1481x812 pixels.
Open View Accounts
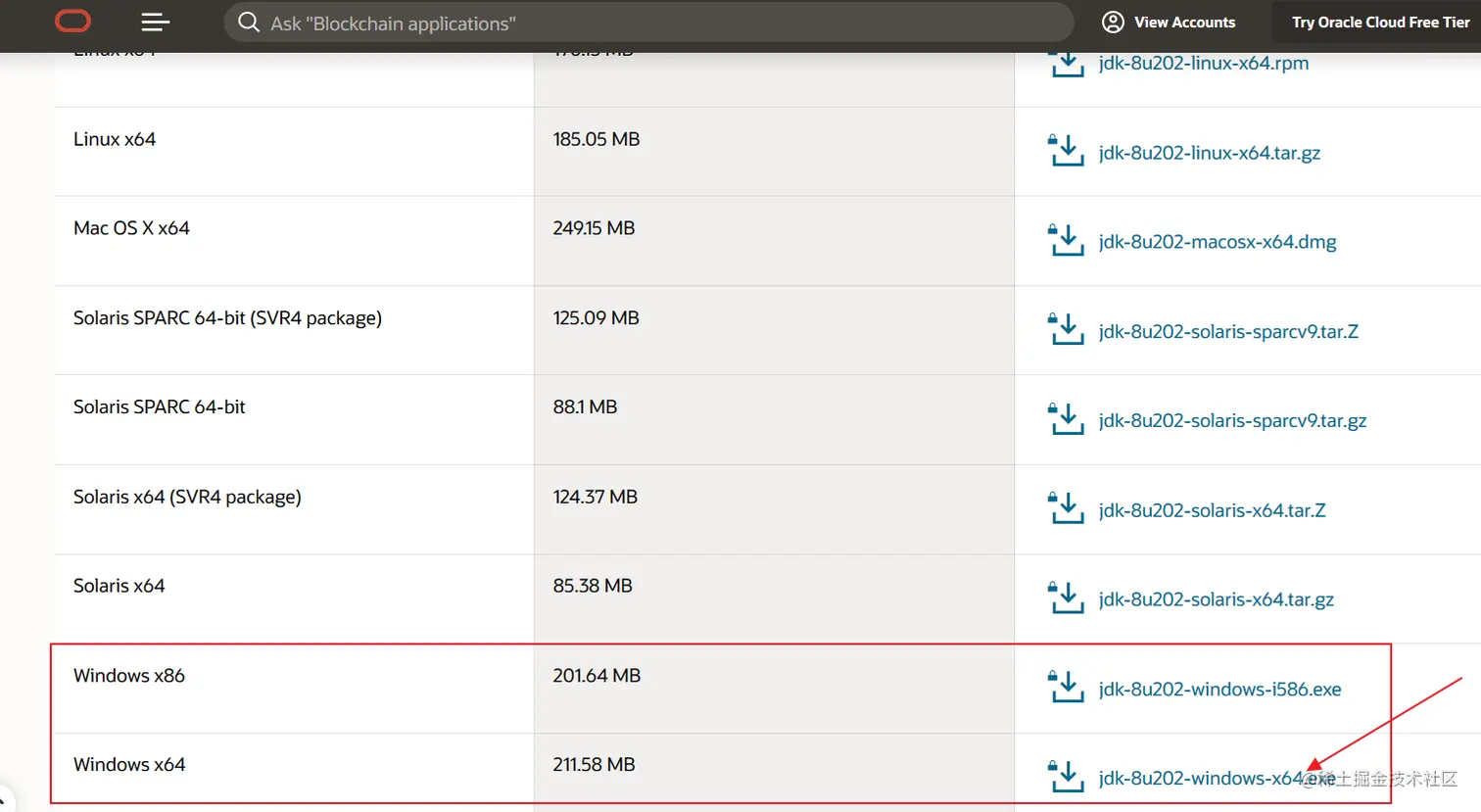(1169, 22)
